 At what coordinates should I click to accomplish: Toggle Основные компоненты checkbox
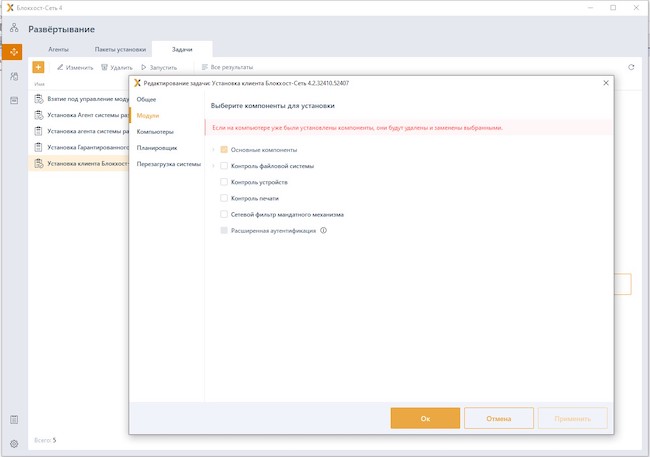coord(224,150)
